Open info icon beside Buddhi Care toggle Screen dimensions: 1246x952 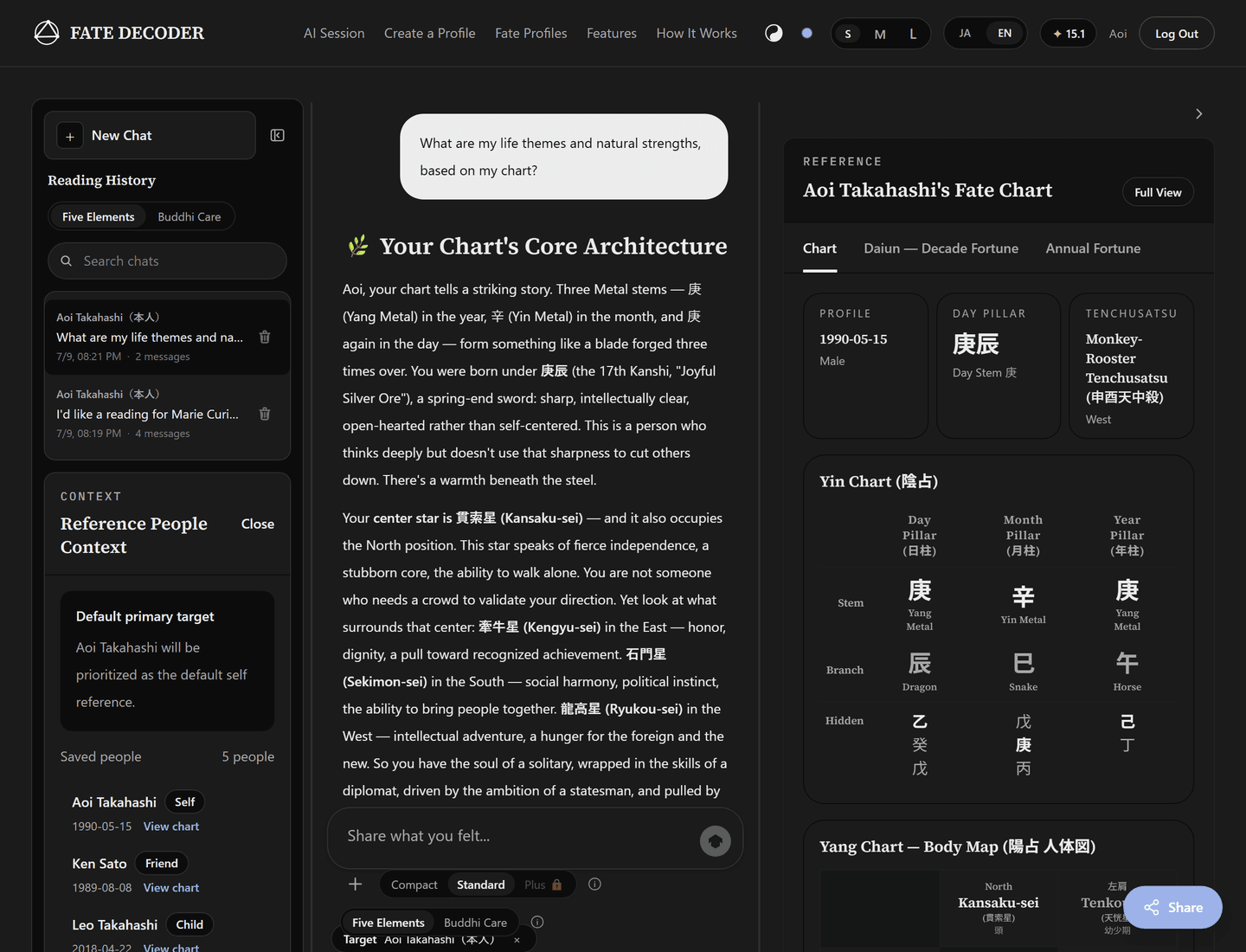click(x=537, y=922)
